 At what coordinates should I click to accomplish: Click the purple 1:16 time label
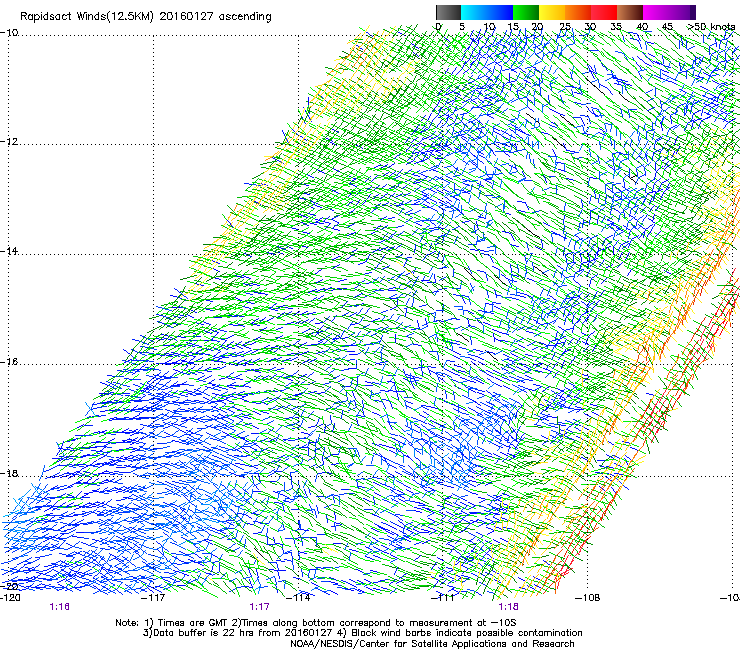(x=59, y=607)
